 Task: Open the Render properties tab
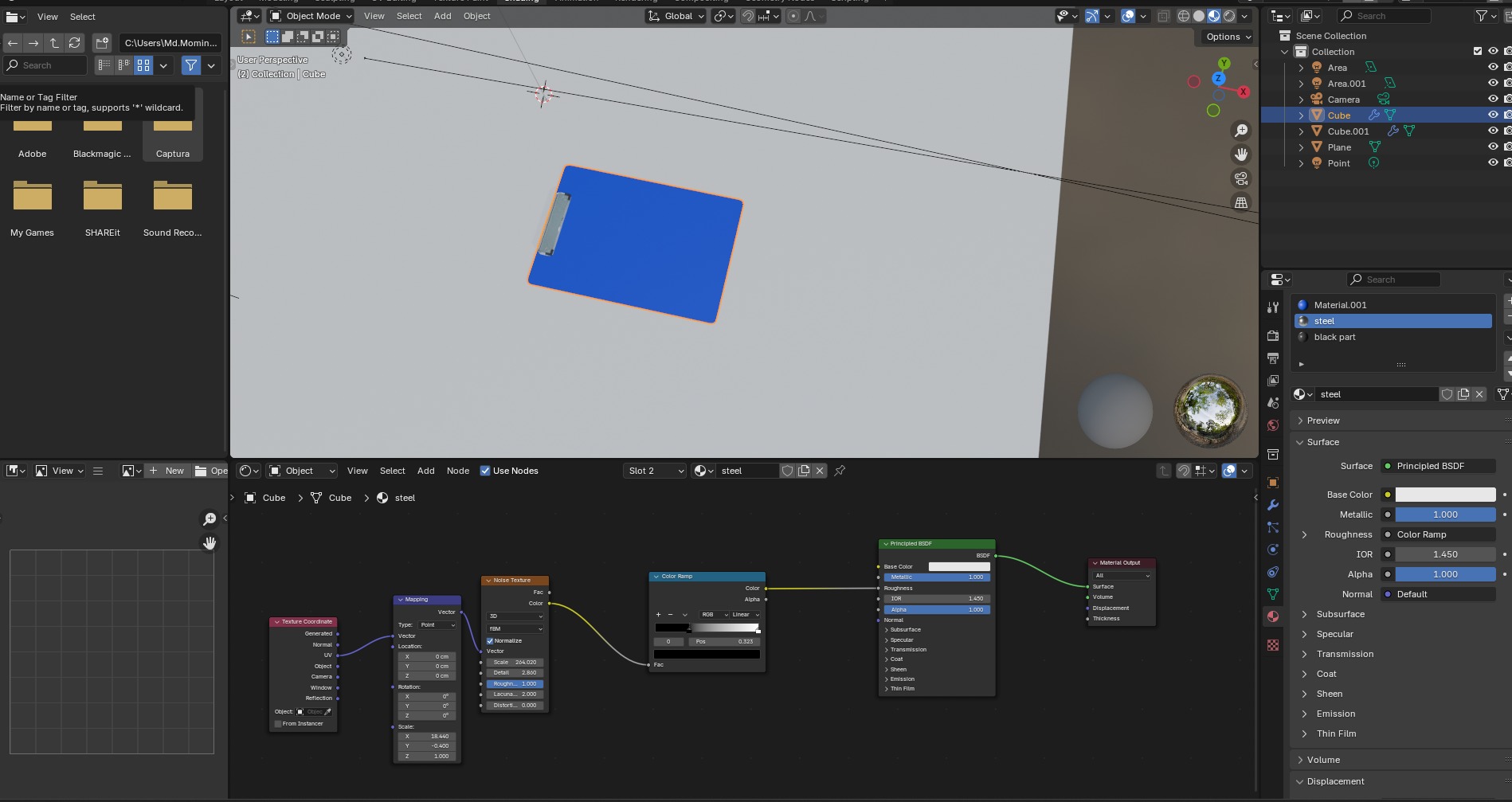point(1273,336)
